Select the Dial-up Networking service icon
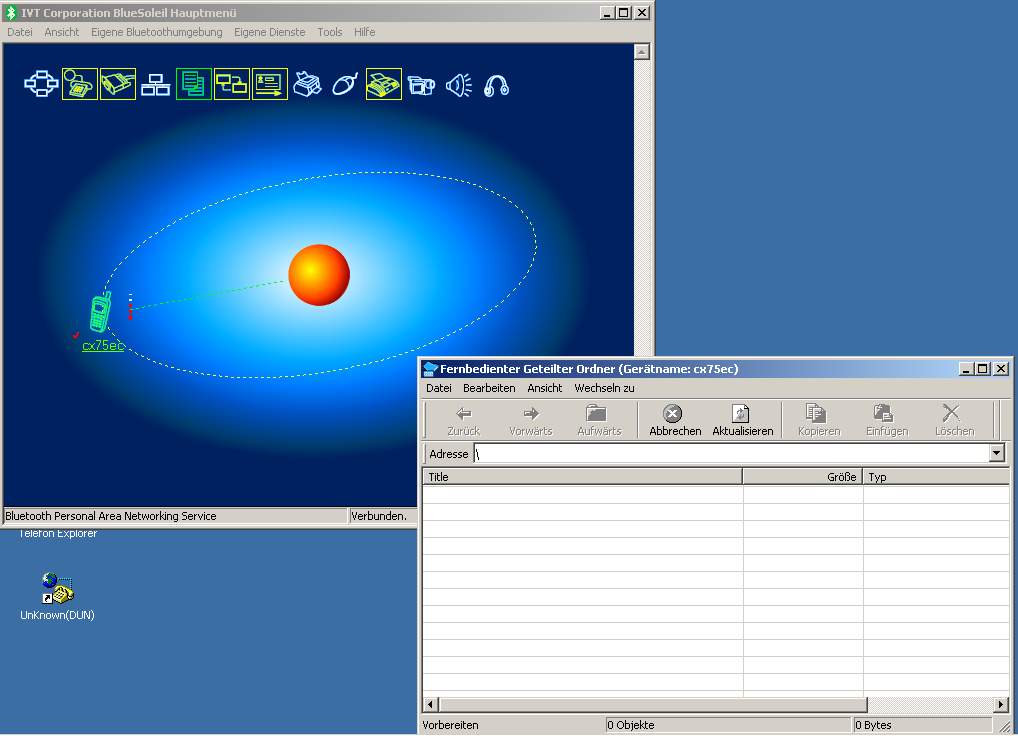This screenshot has height=736, width=1018. pyautogui.click(x=80, y=84)
